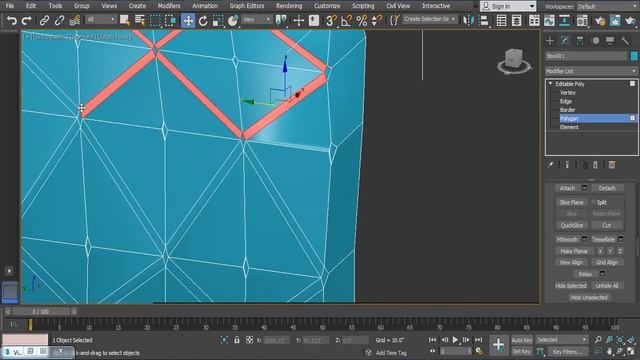The height and width of the screenshot is (360, 640).
Task: Open the Schematic View icon
Action: click(564, 20)
